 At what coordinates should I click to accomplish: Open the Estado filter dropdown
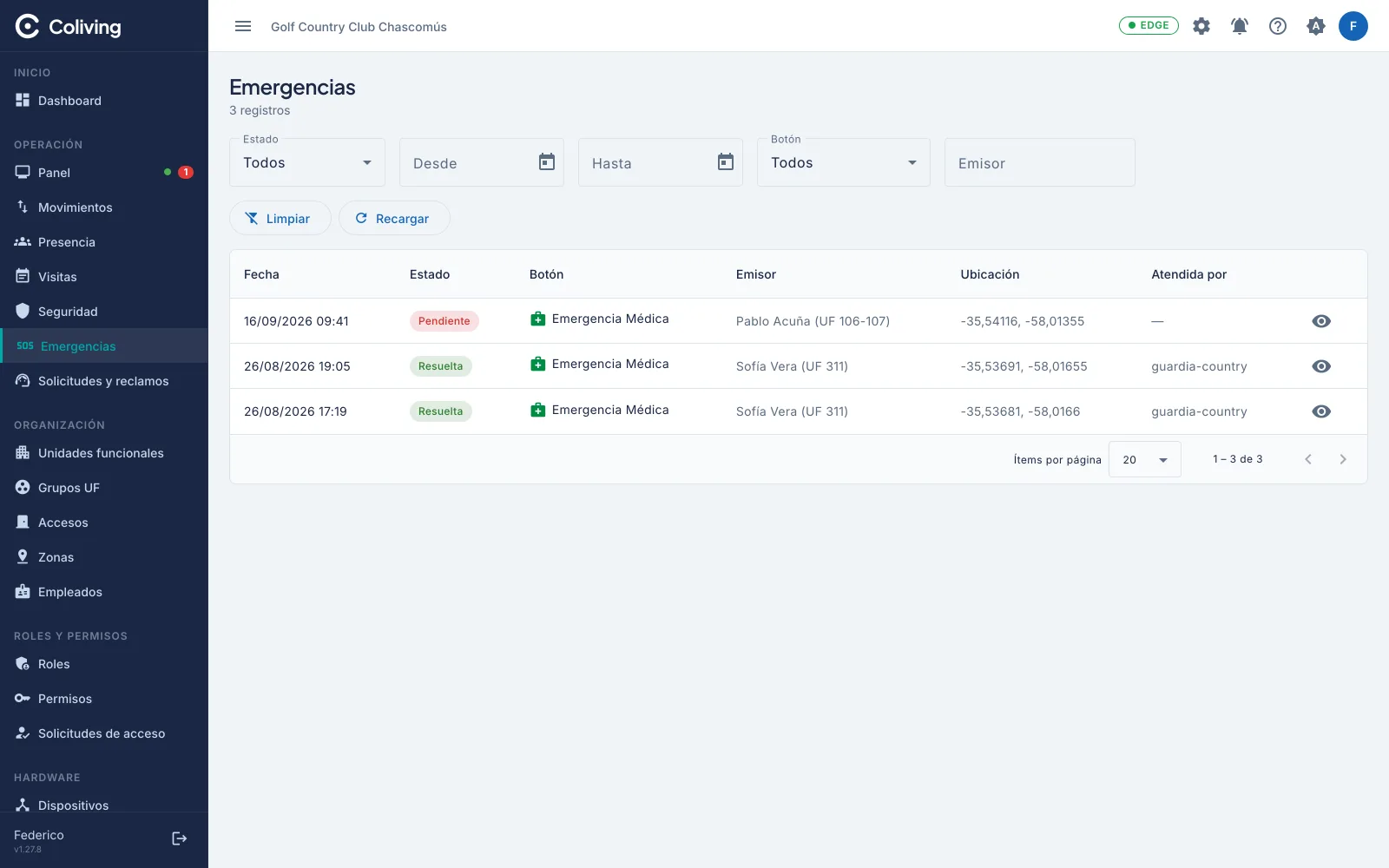(x=307, y=162)
